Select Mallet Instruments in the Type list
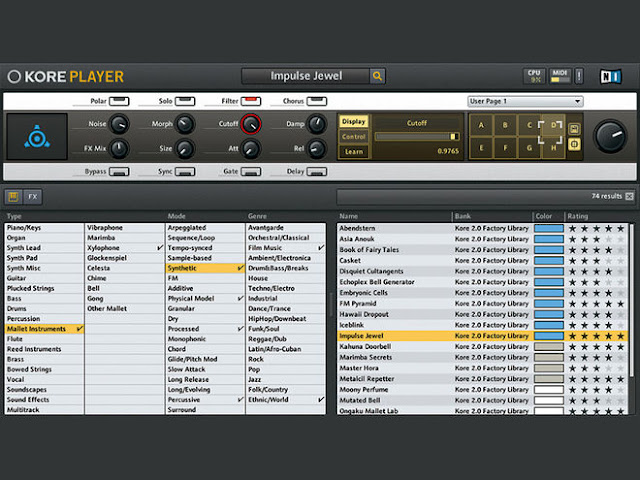The image size is (640, 480). click(x=44, y=329)
